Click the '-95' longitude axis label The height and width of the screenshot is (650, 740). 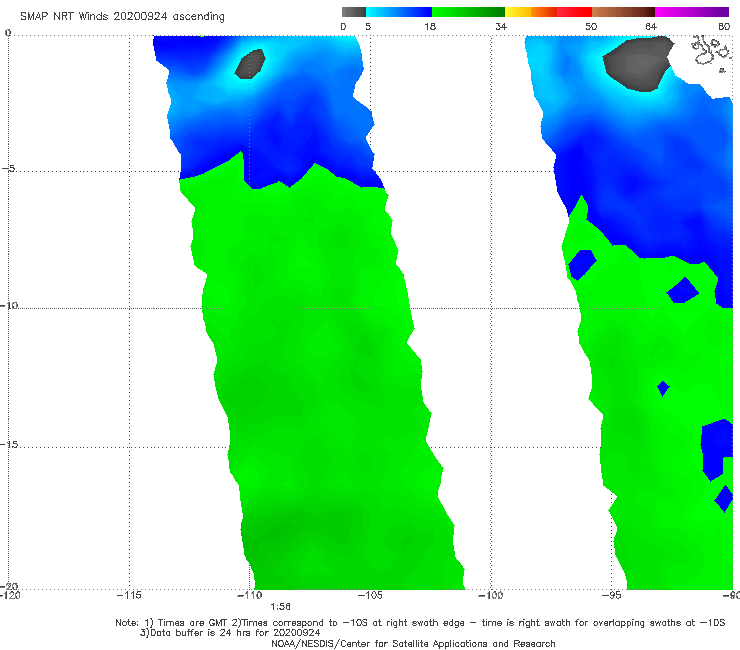point(611,595)
